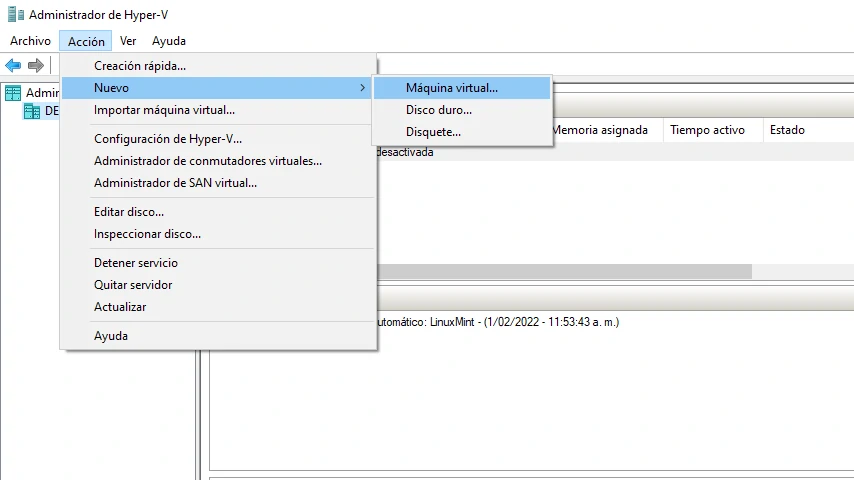Open the Ver menu
Image resolution: width=854 pixels, height=480 pixels.
point(128,41)
